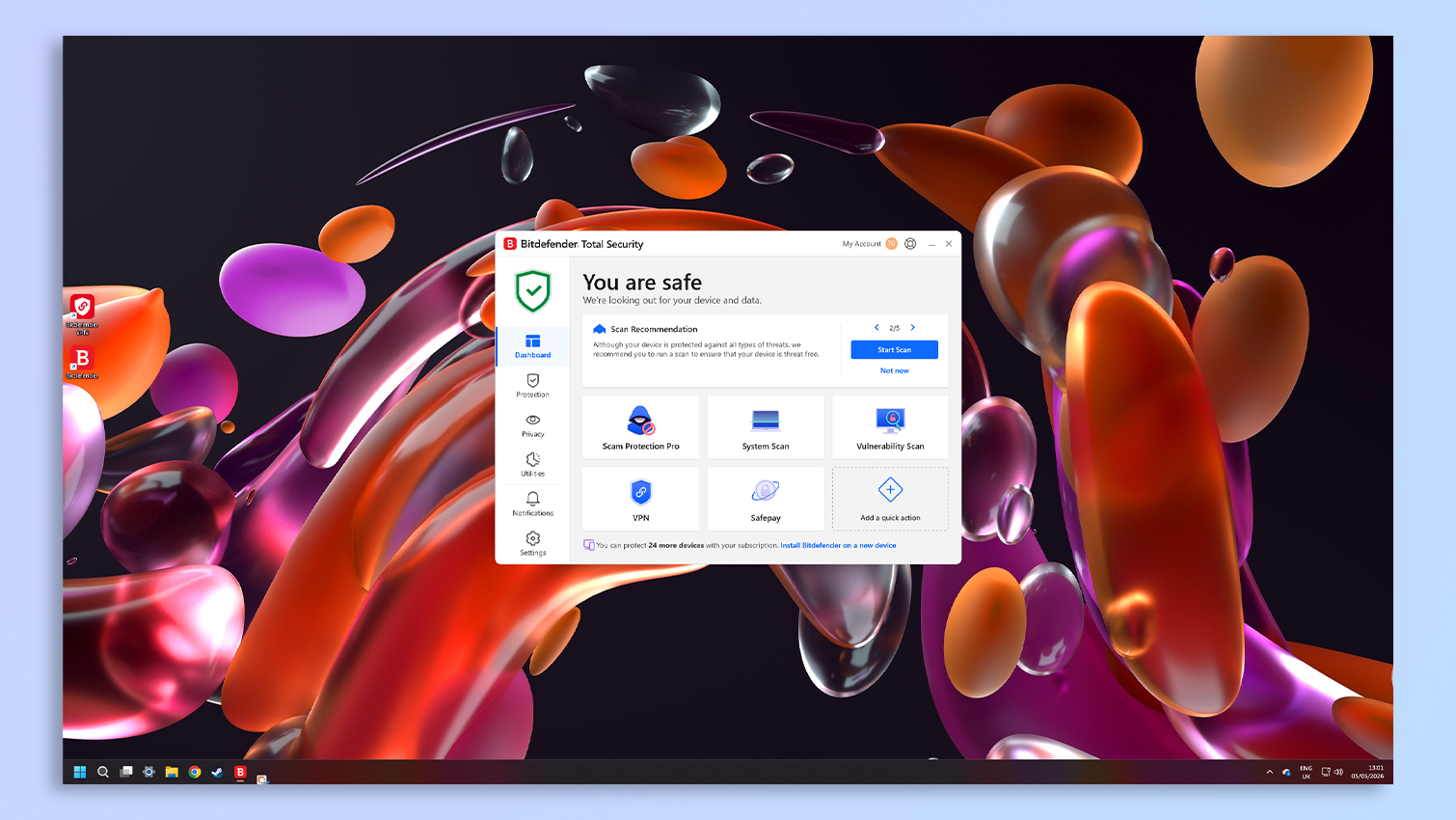This screenshot has width=1456, height=820.
Task: Open Bitdefender VPN desktop shortcut
Action: coord(82,314)
